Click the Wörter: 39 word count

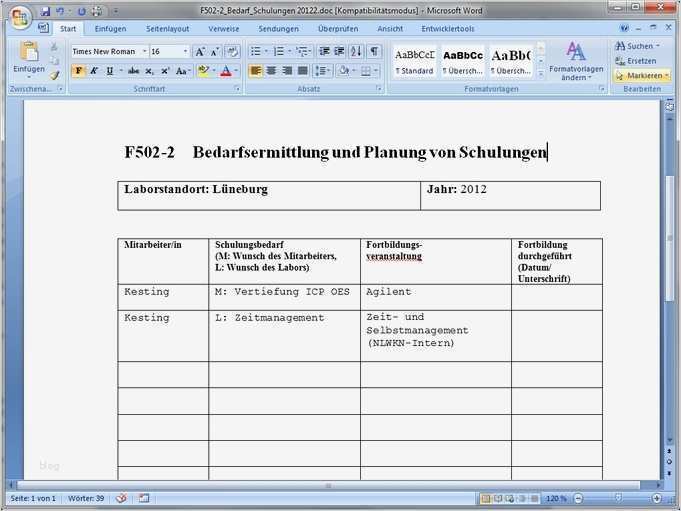(86, 498)
